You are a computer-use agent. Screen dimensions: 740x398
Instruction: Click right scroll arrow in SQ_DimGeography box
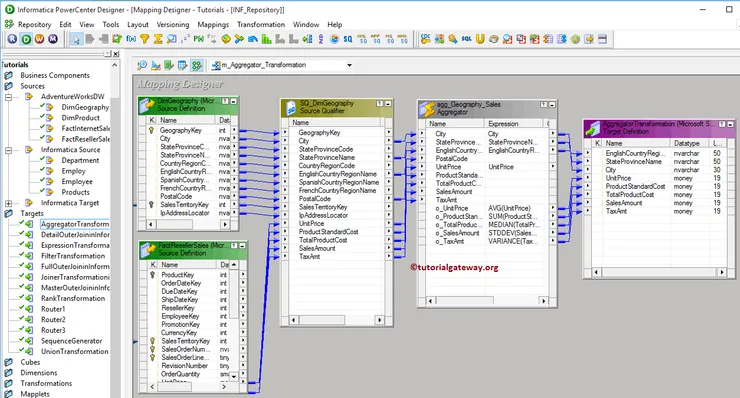coord(379,320)
